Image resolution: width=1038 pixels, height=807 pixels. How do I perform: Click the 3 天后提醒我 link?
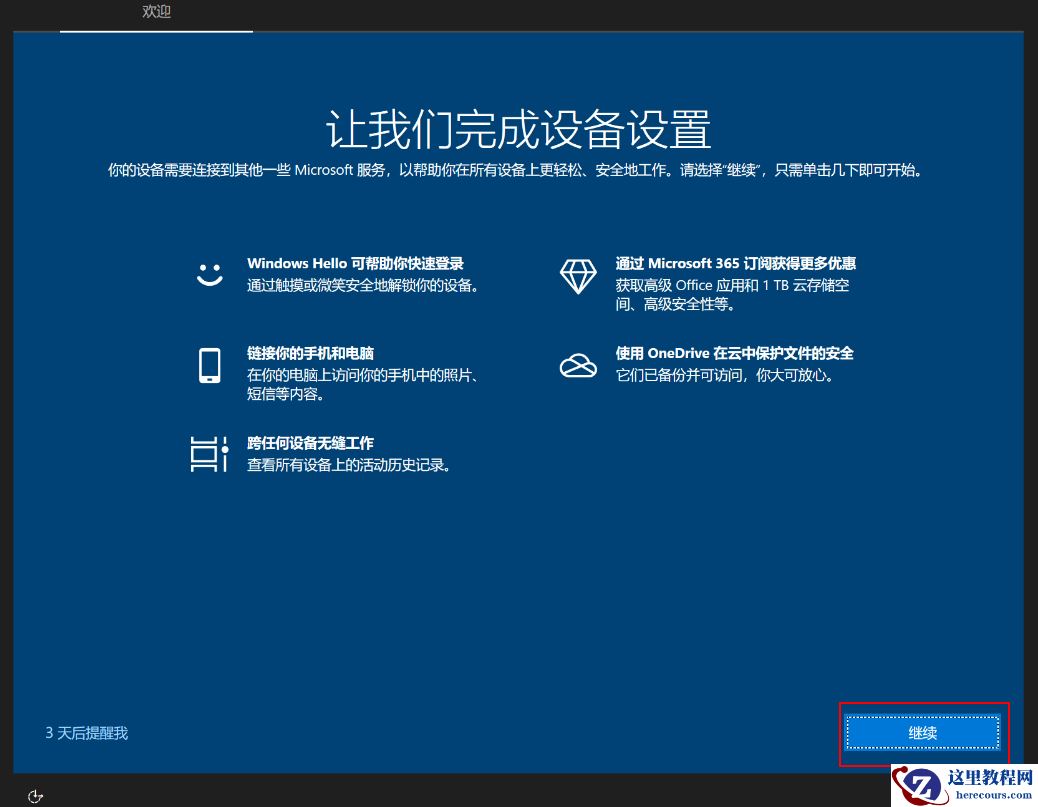pyautogui.click(x=86, y=732)
